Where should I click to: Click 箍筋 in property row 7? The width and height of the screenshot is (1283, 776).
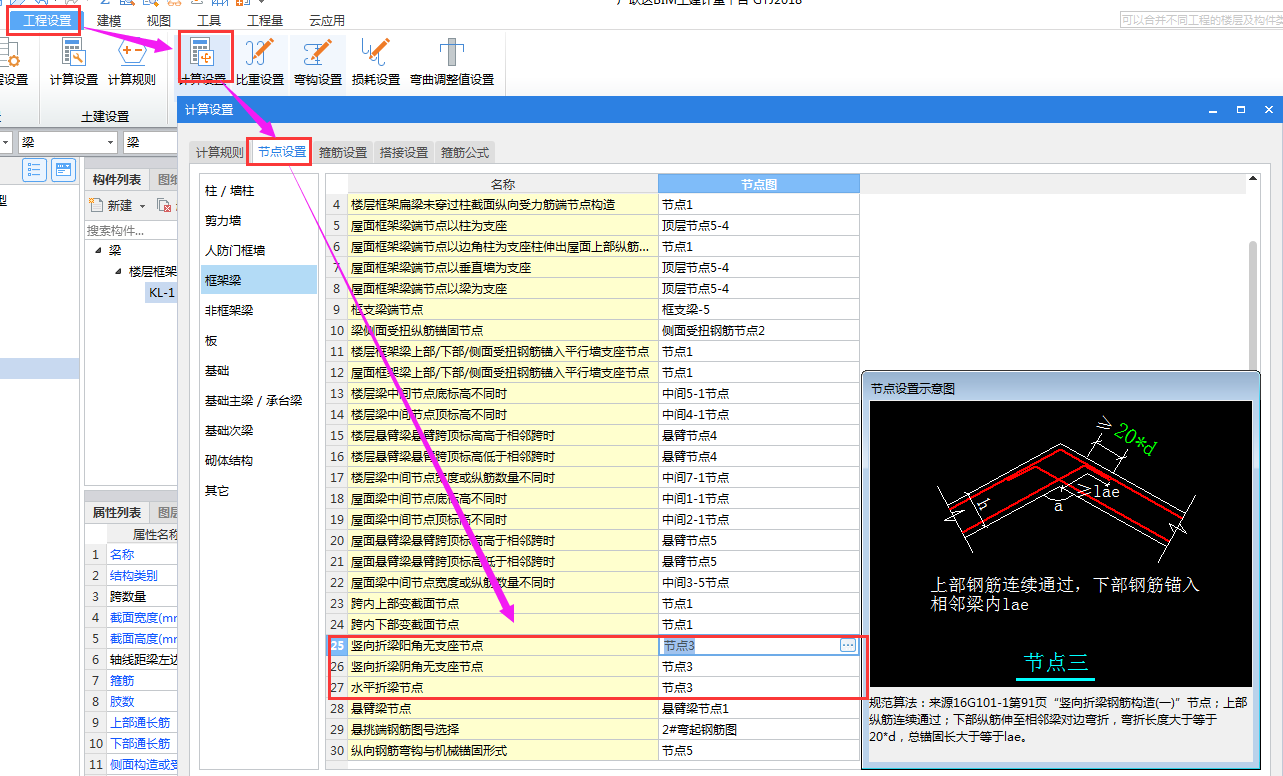point(122,680)
